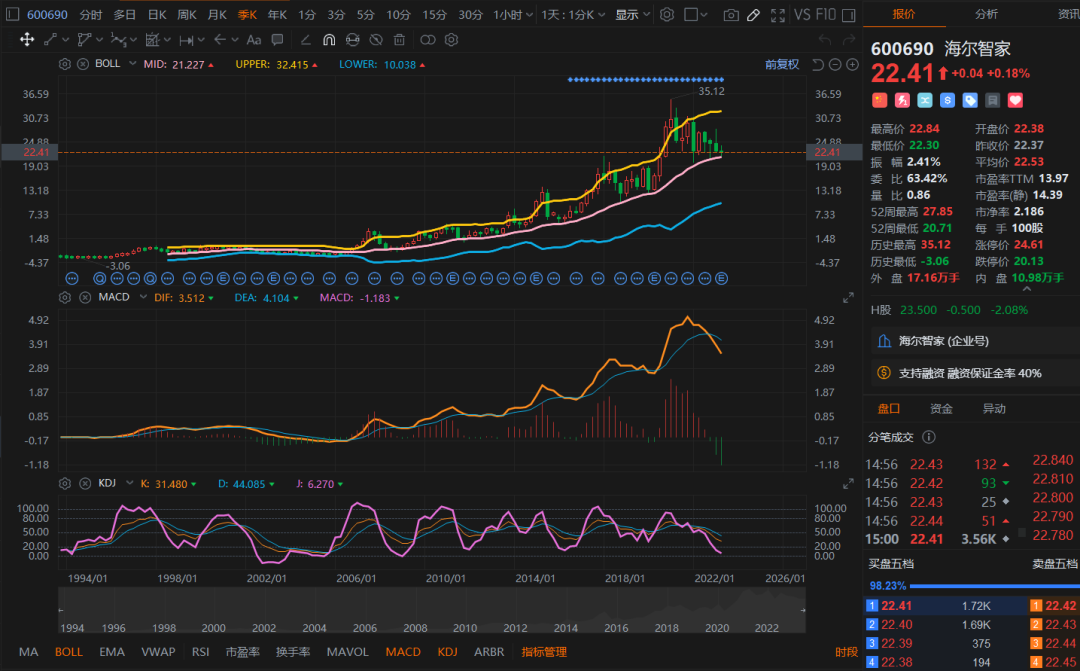Click the camera screenshot icon

(x=731, y=15)
